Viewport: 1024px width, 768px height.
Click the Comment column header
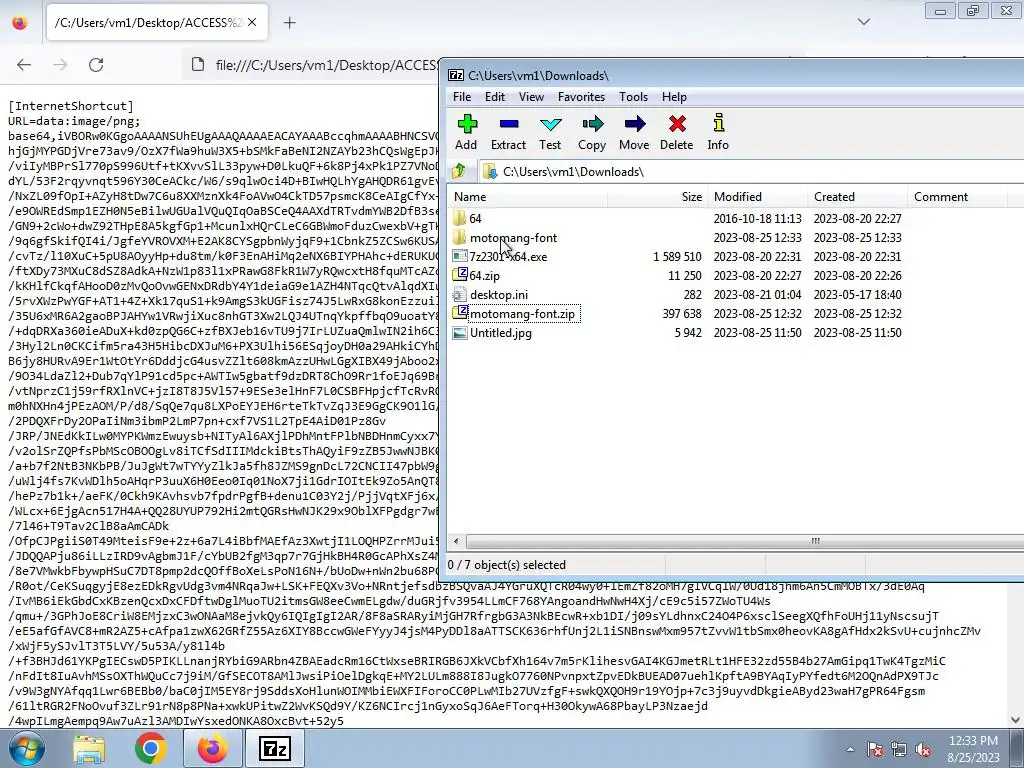pyautogui.click(x=957, y=197)
